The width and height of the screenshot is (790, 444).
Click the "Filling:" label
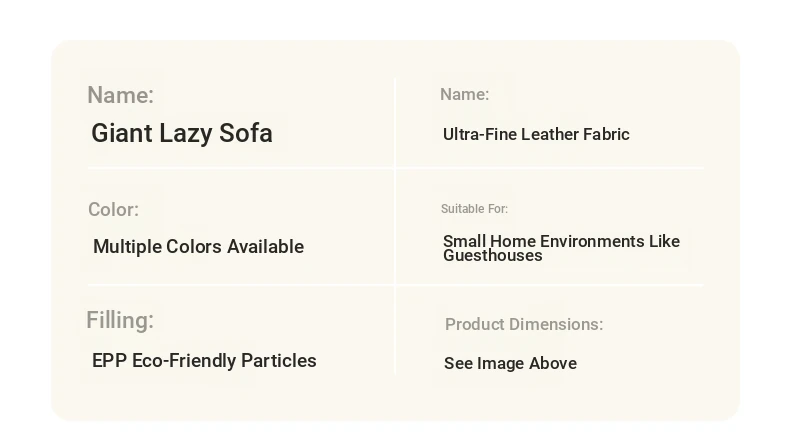point(120,320)
